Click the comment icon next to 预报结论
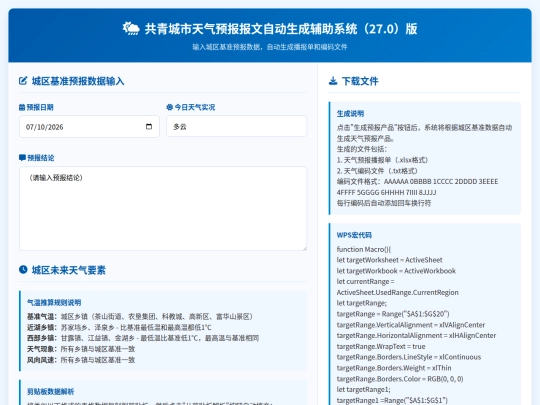This screenshot has height=405, width=540. 22,158
